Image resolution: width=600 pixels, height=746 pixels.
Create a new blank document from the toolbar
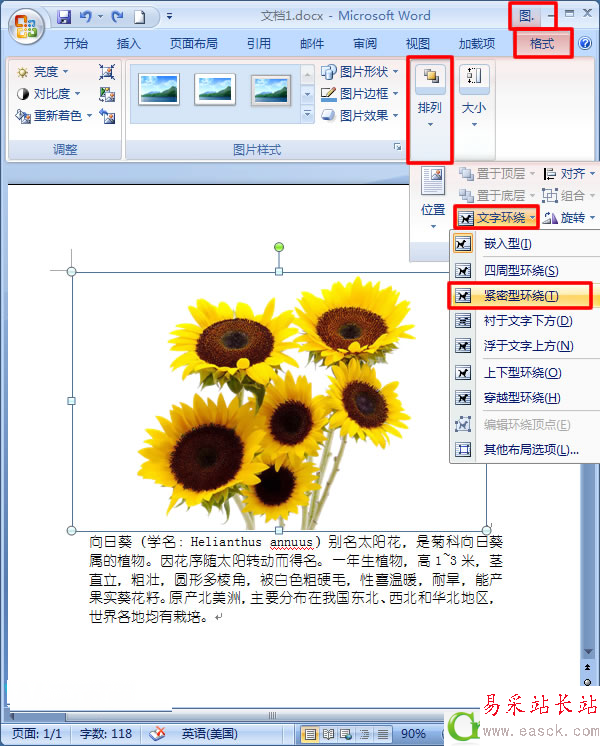point(140,17)
